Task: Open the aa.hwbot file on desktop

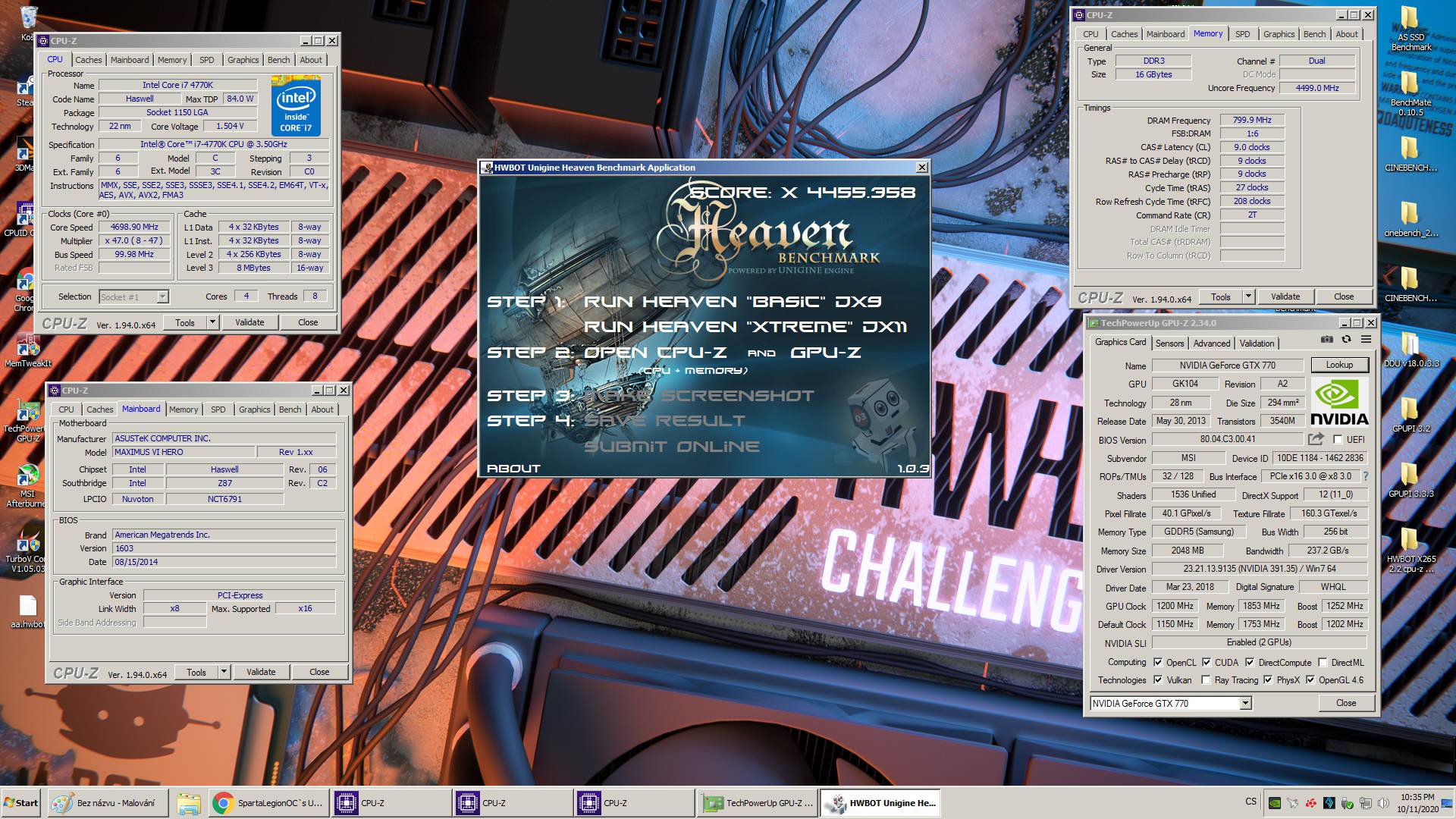Action: (x=27, y=612)
